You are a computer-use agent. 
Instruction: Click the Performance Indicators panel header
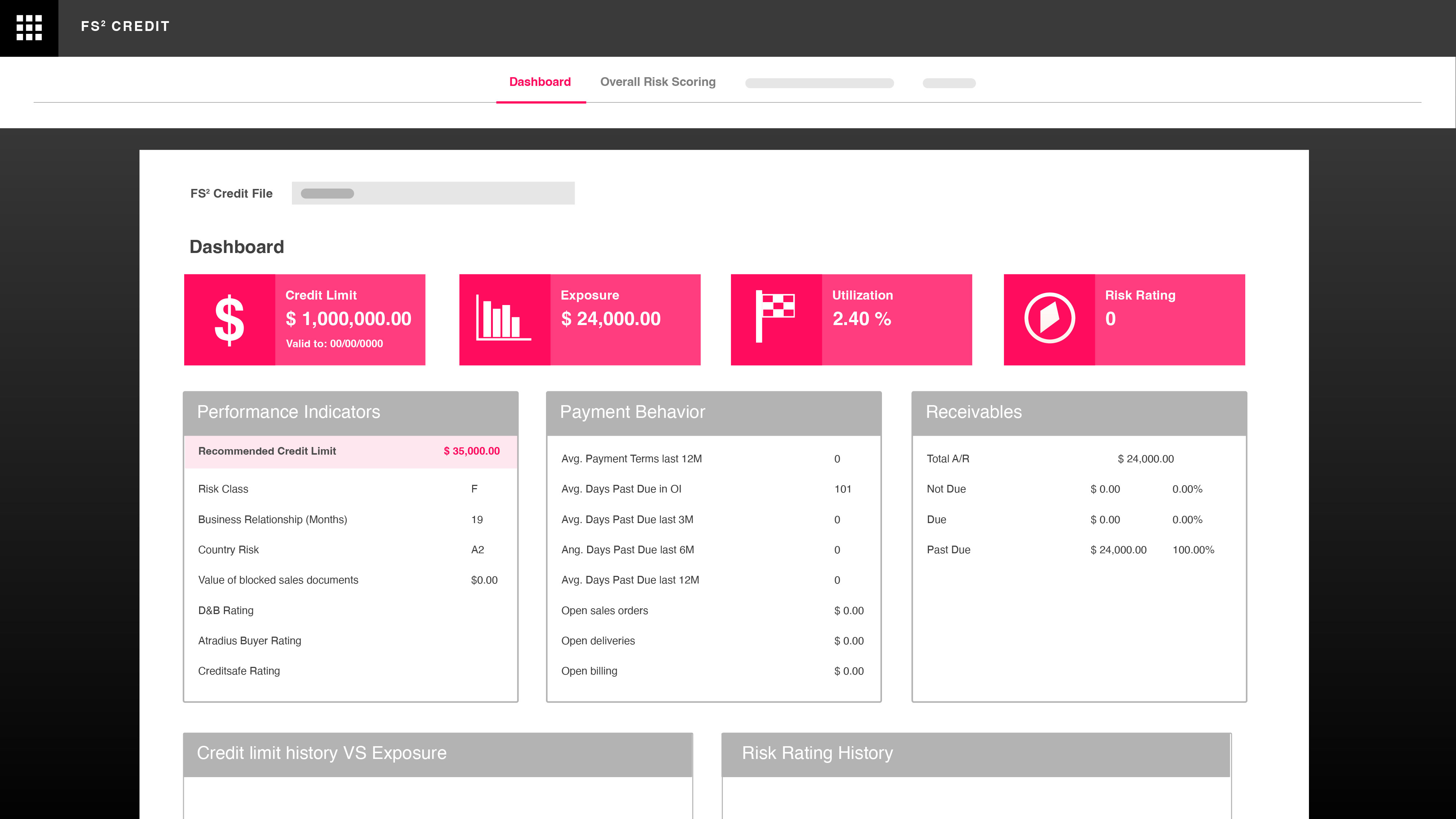(351, 413)
